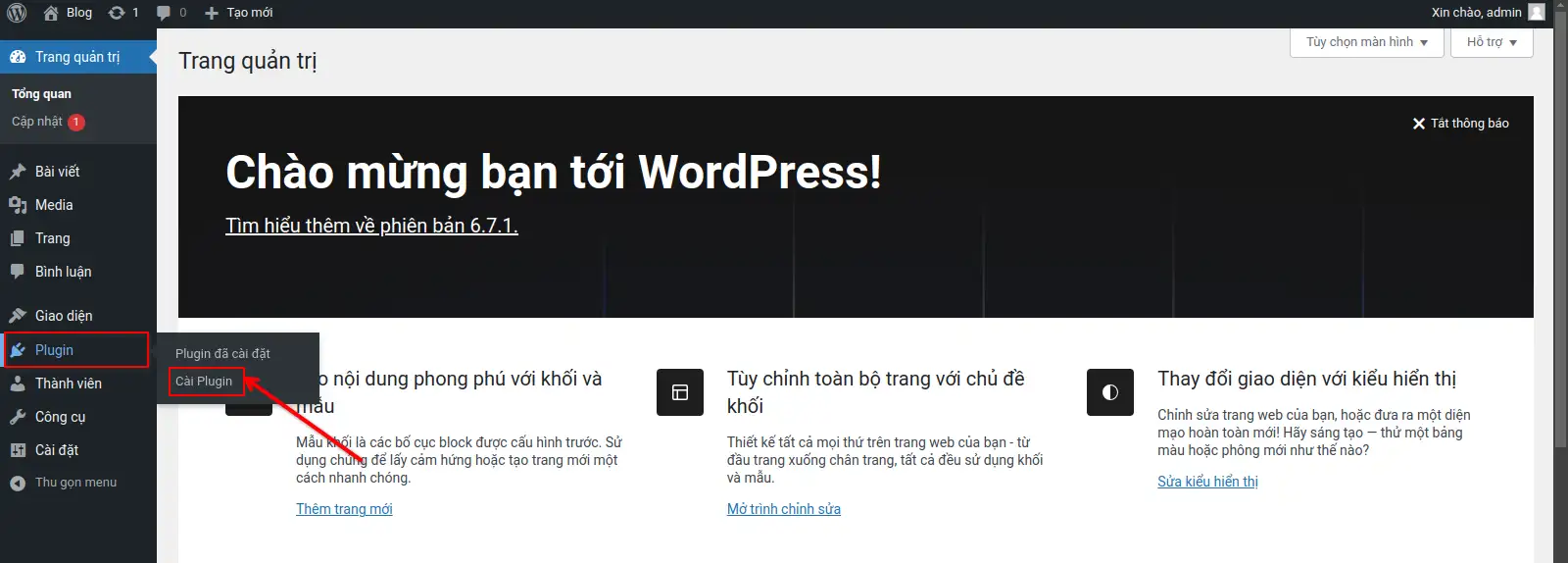Select Plugin đã cài đặt submenu item
This screenshot has height=563, width=1568.
click(222, 353)
